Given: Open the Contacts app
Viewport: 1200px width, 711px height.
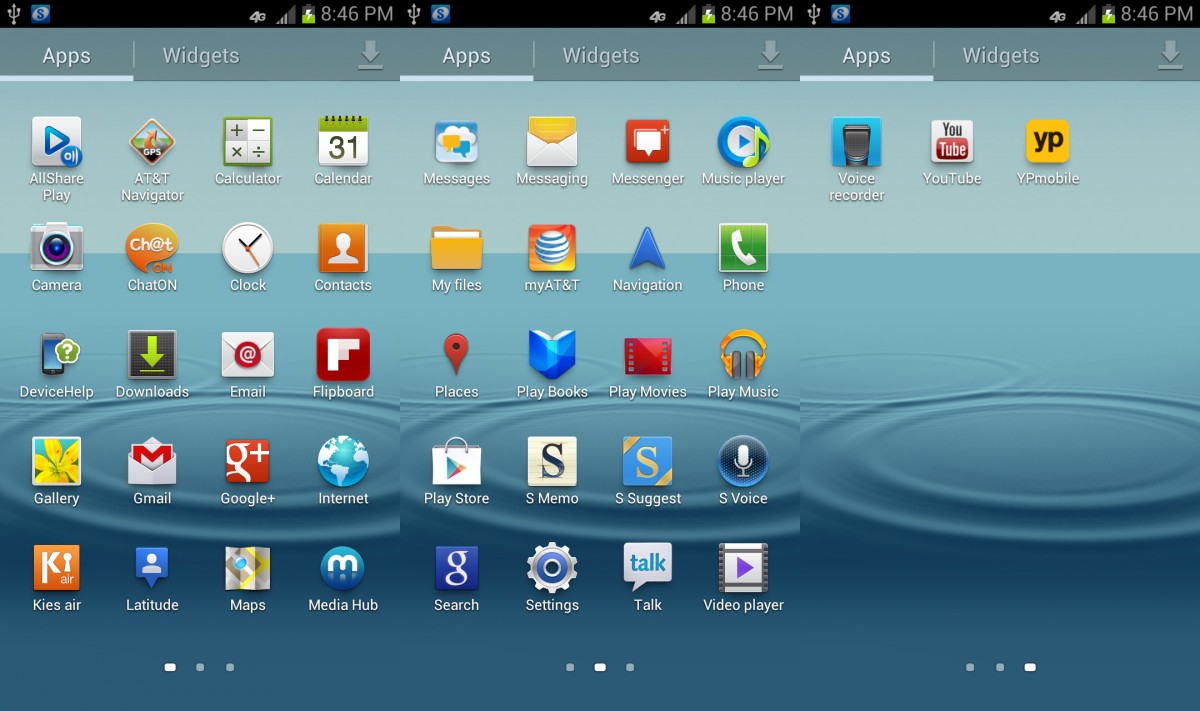Looking at the screenshot, I should (343, 248).
